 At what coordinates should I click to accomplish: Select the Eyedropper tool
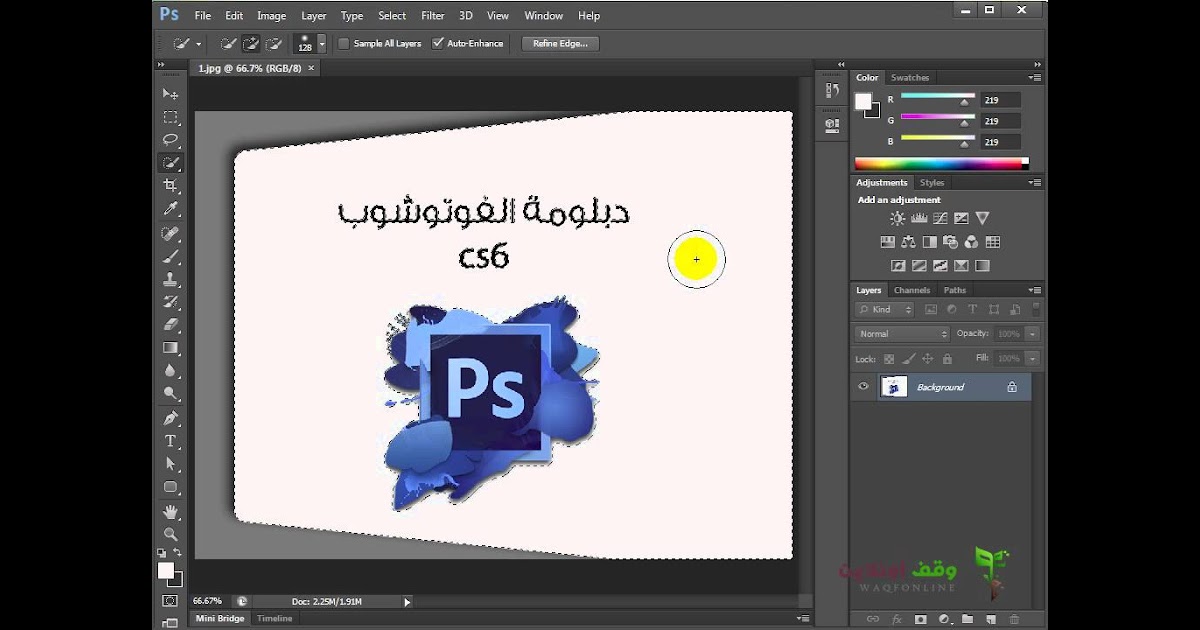tap(171, 209)
